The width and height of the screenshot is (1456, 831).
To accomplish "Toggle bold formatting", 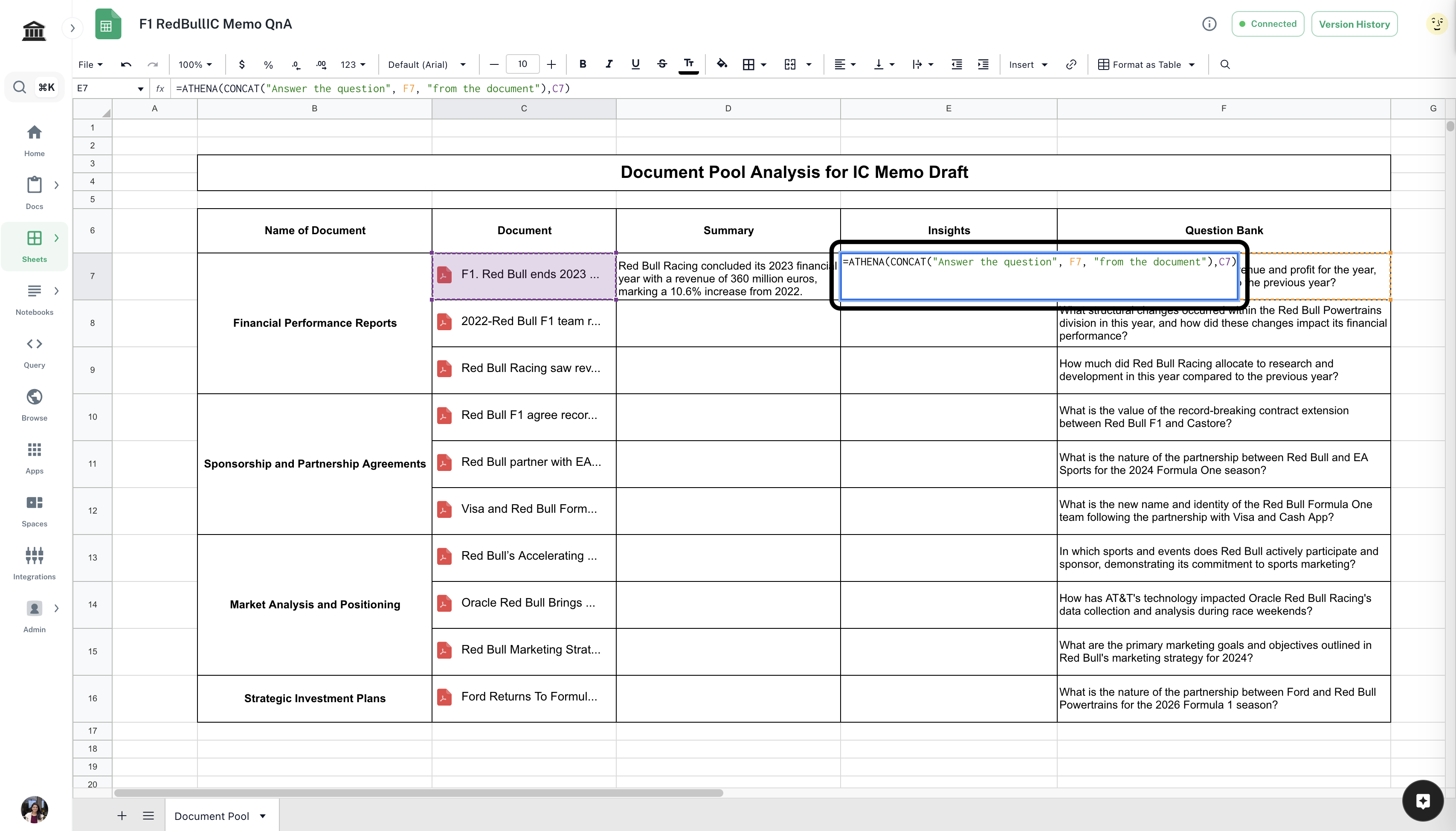I will (x=583, y=64).
